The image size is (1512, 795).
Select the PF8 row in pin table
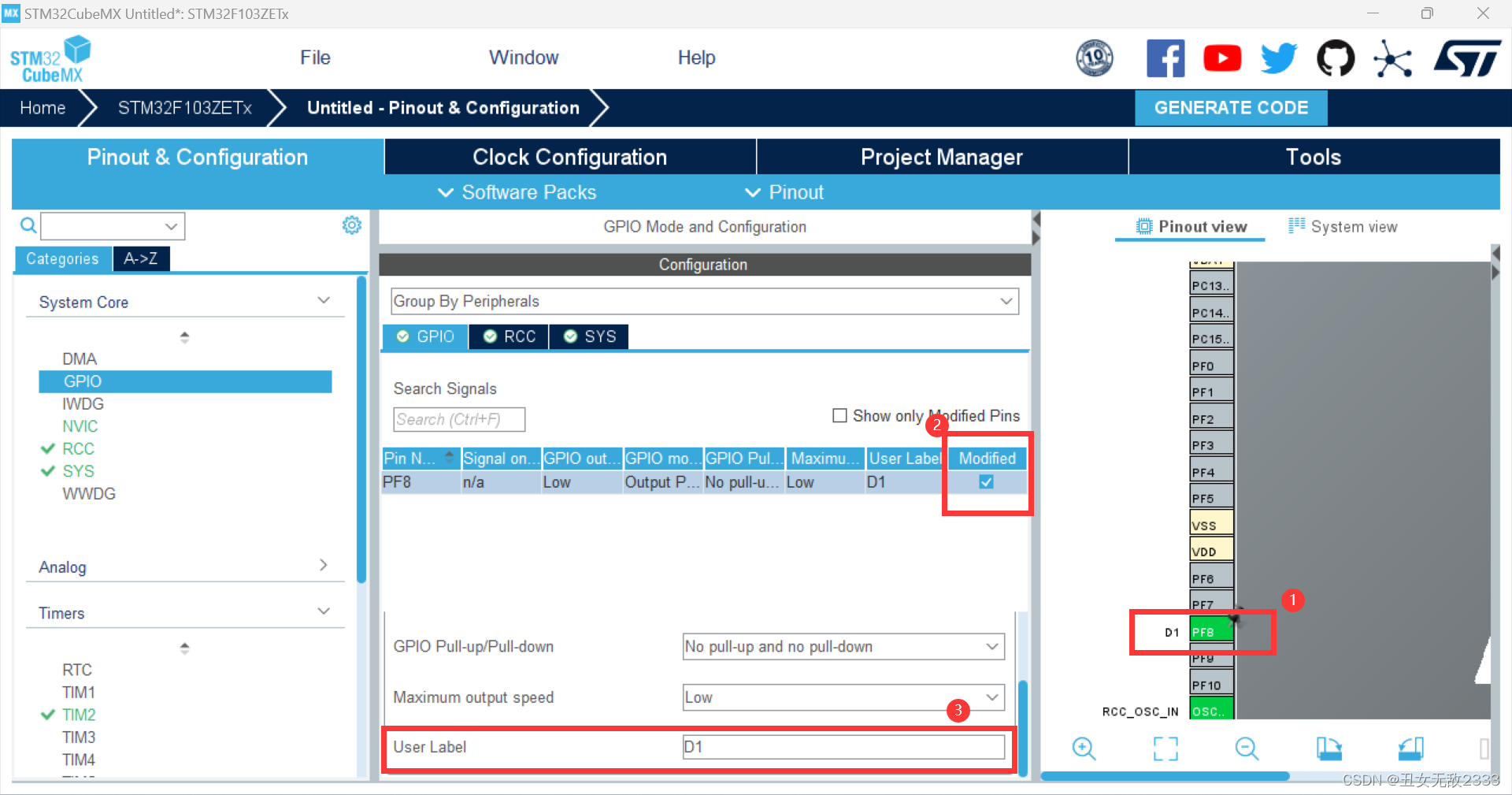tap(704, 482)
